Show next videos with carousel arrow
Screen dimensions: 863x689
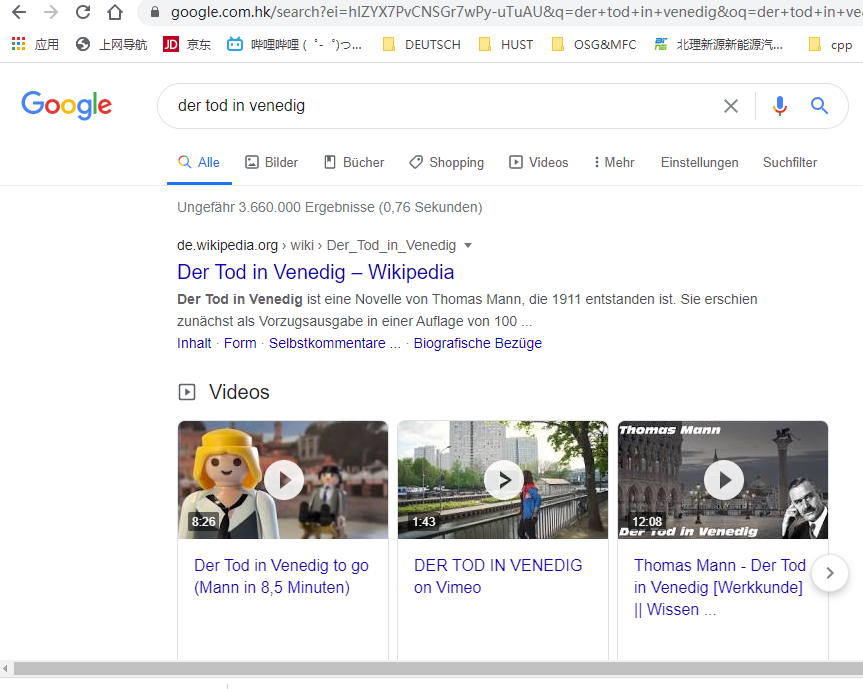[829, 573]
